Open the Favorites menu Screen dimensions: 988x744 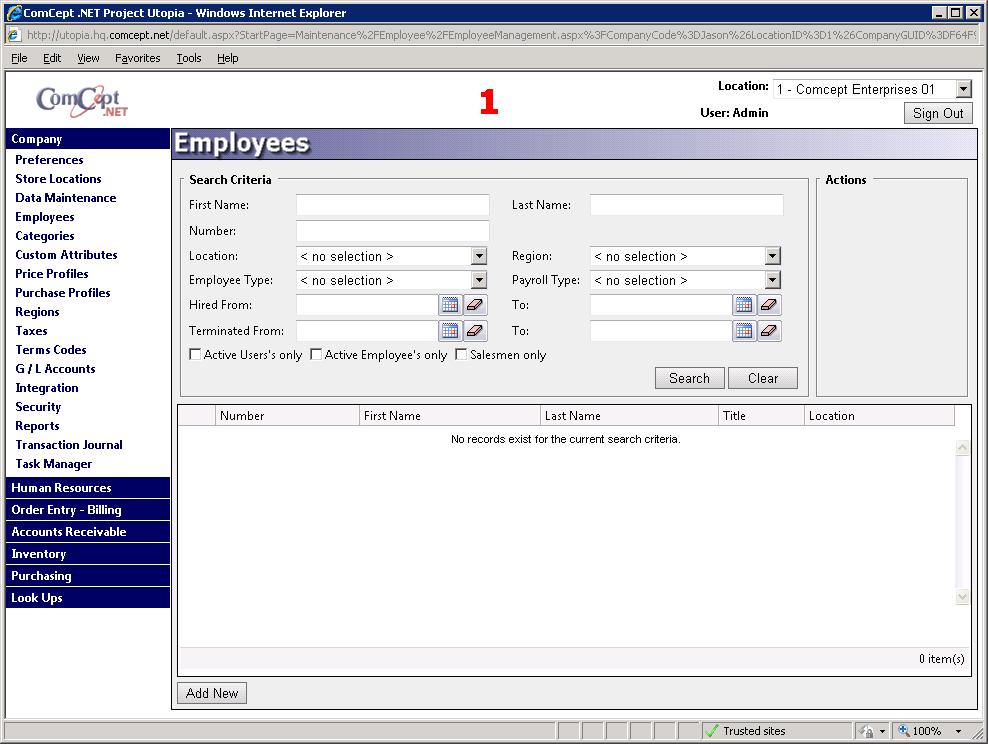[137, 58]
